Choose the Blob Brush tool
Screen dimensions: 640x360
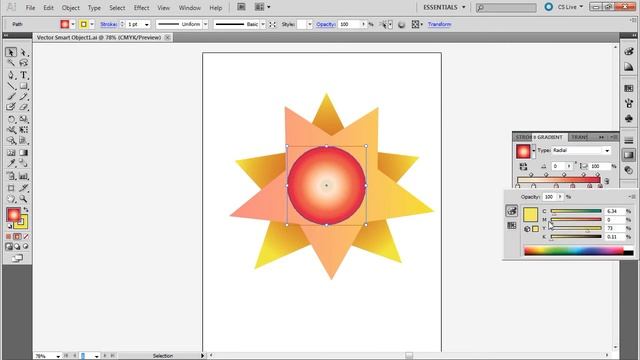coord(11,107)
